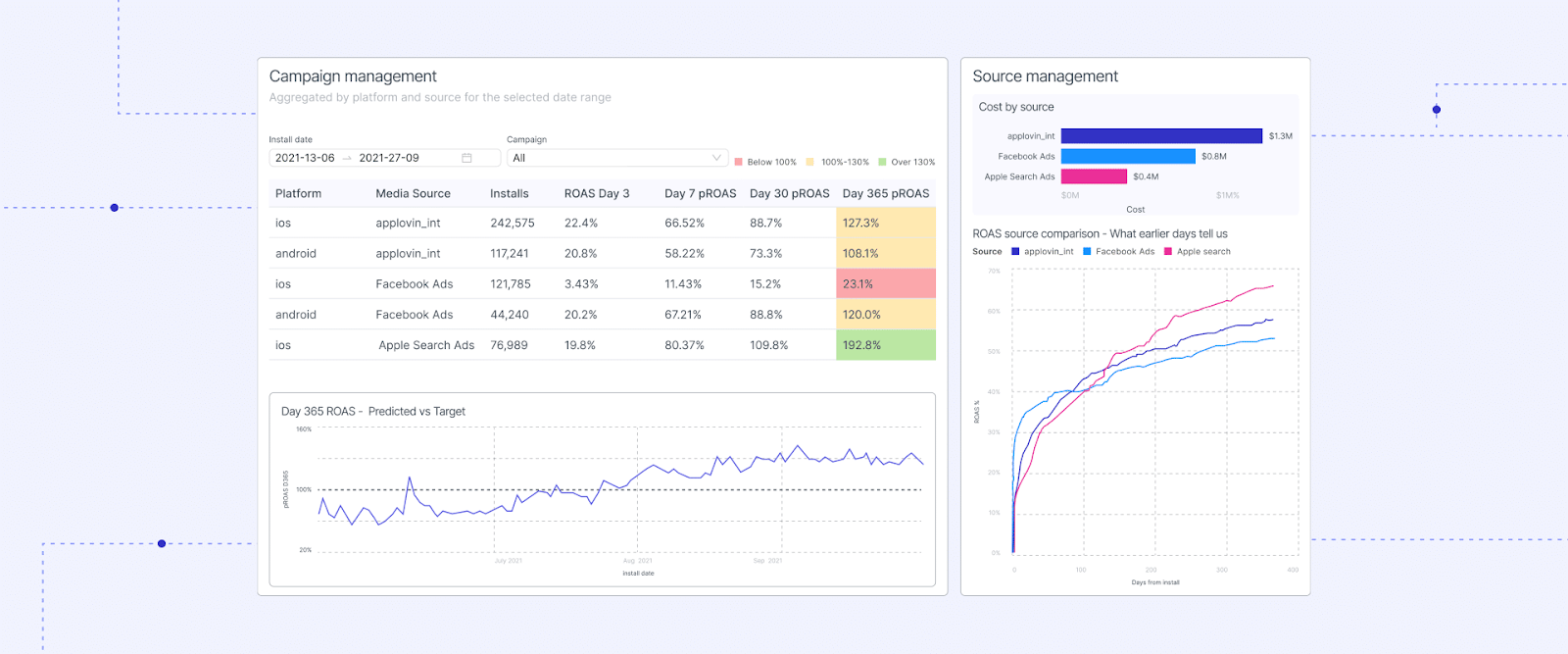
Task: Click the green Over 130% legend square
Action: 882,162
